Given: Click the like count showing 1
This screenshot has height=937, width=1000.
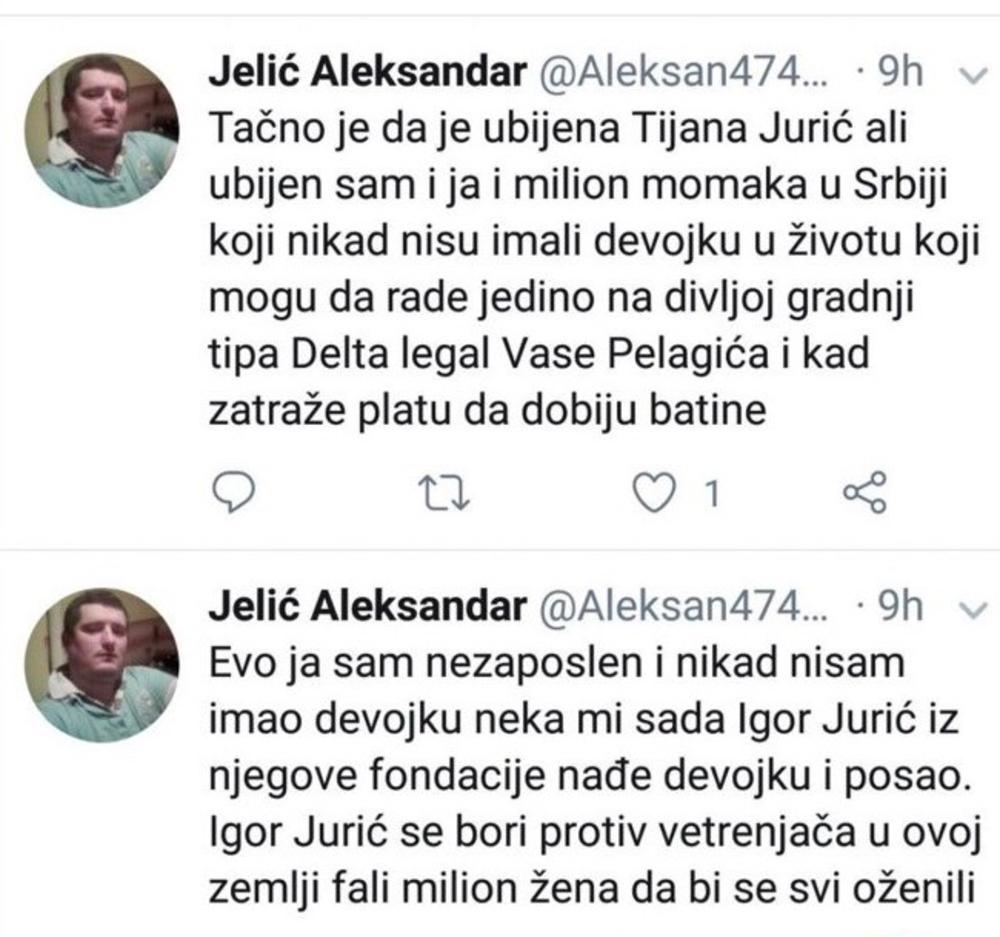Looking at the screenshot, I should [711, 493].
